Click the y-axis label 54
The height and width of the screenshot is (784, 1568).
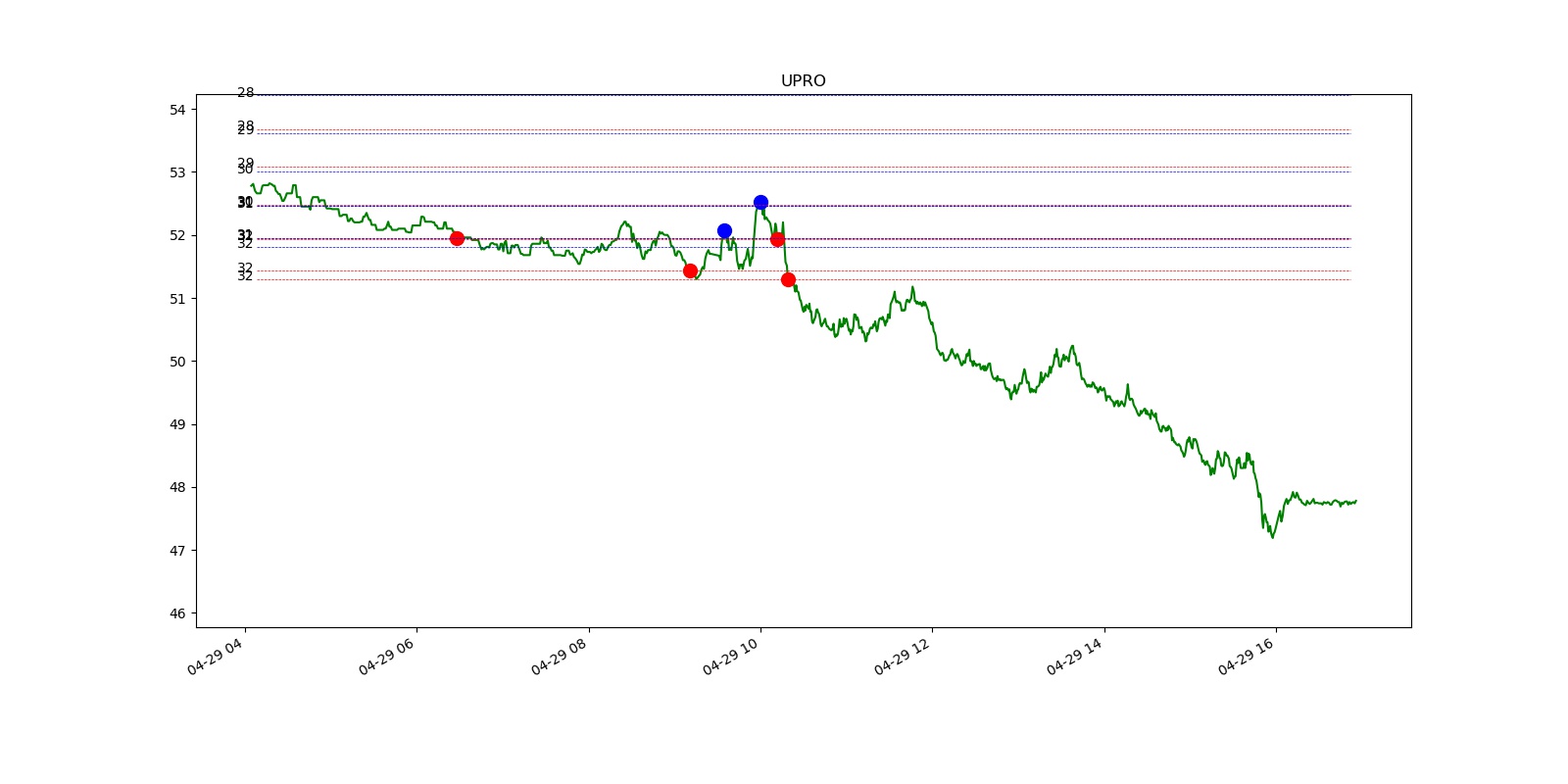click(177, 110)
